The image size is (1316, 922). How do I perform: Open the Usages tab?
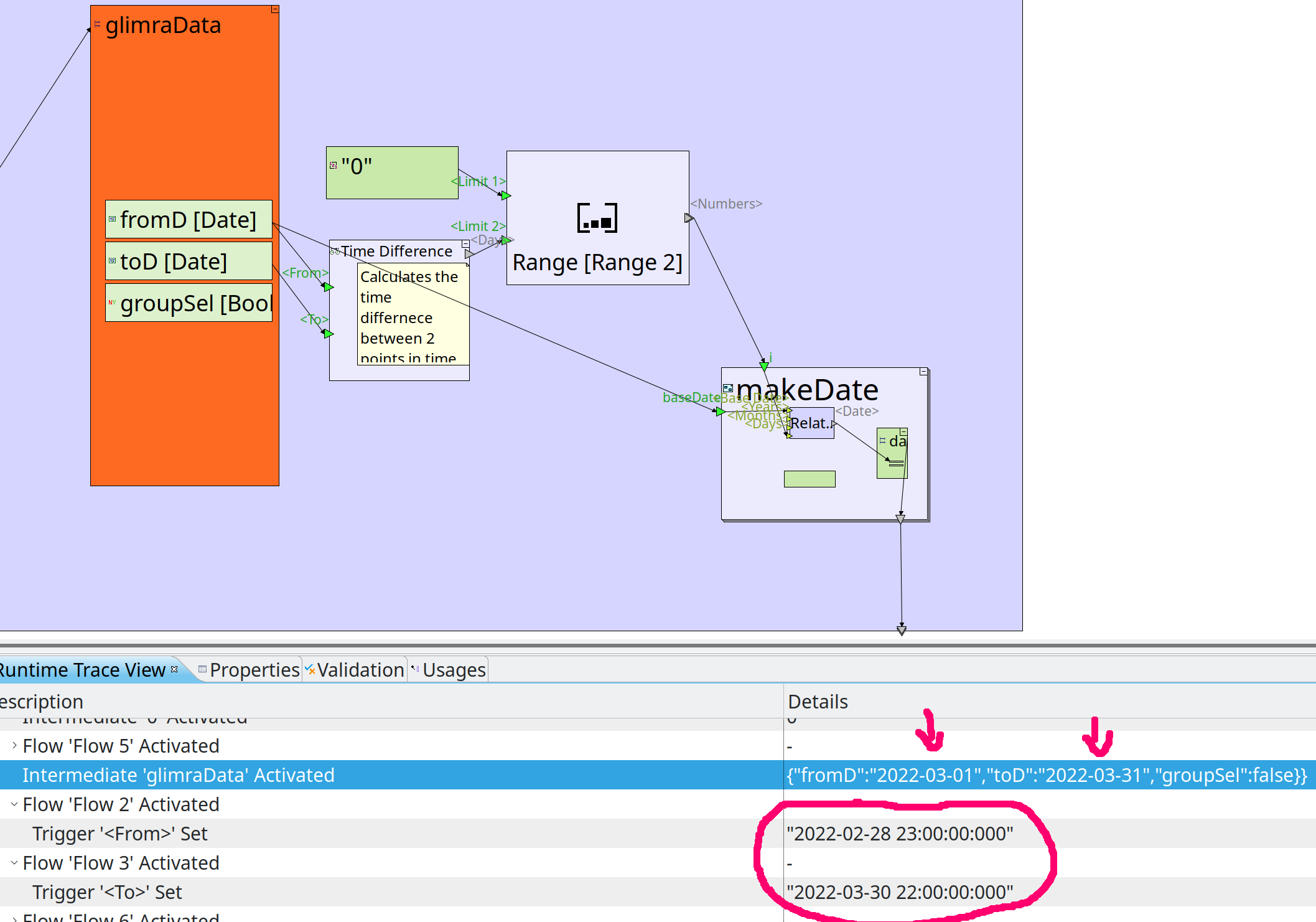449,670
